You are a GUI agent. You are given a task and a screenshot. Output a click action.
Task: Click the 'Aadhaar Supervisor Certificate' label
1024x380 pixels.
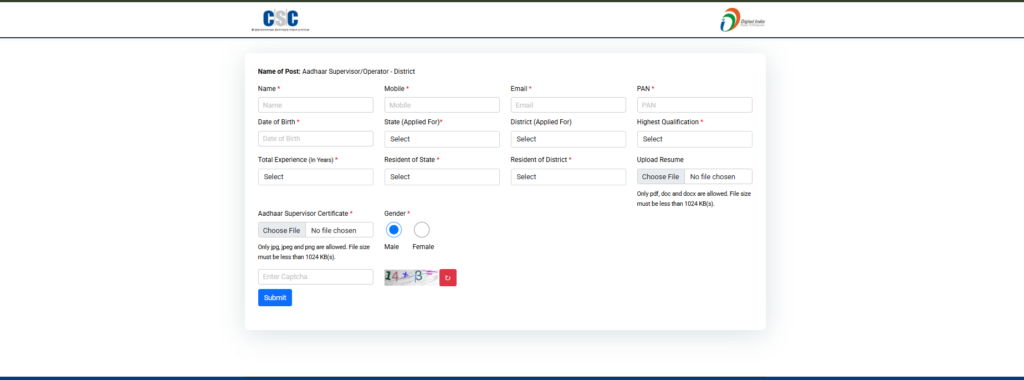(304, 214)
